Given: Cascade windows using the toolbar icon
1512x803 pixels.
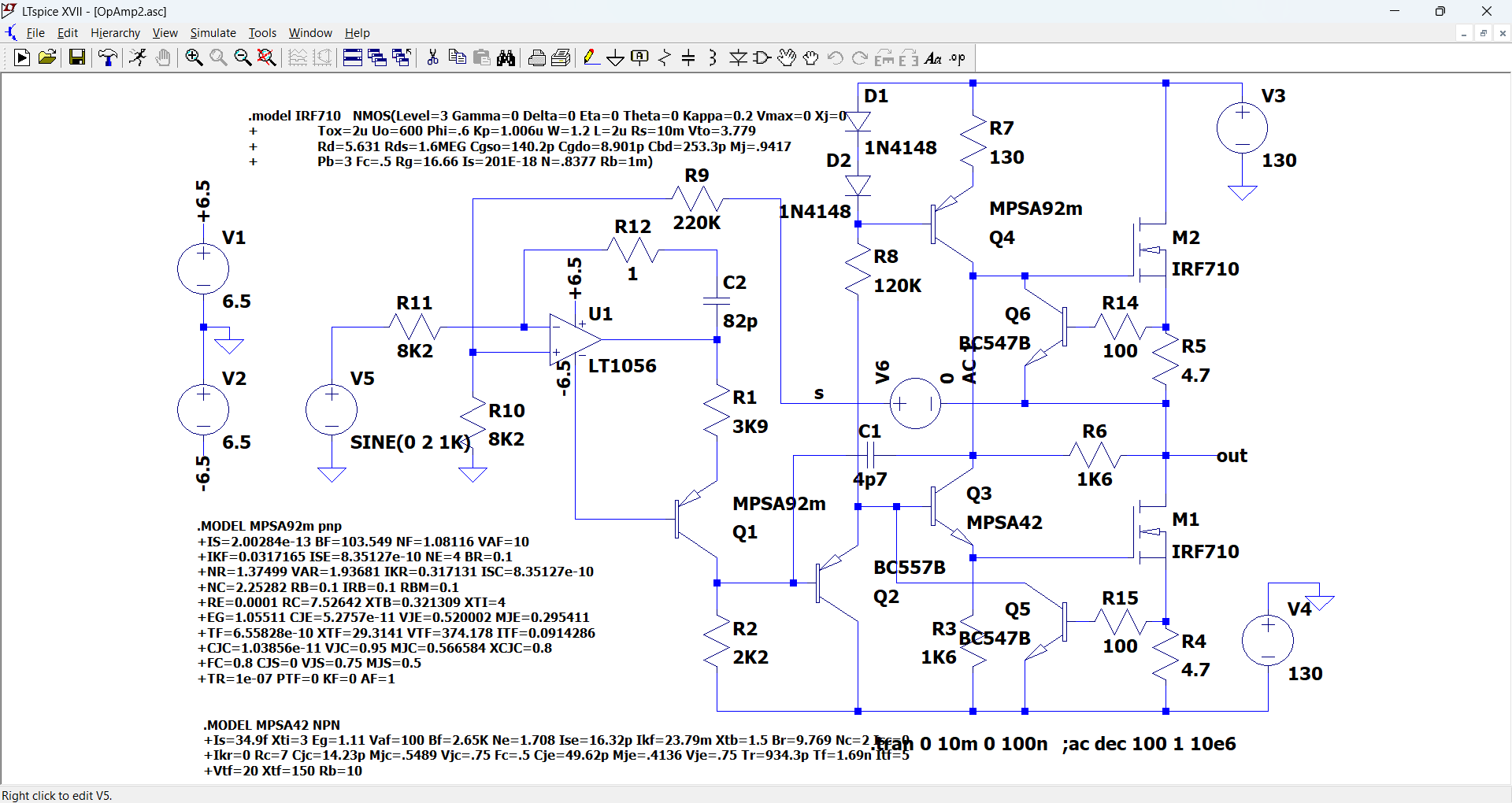Looking at the screenshot, I should [x=377, y=57].
